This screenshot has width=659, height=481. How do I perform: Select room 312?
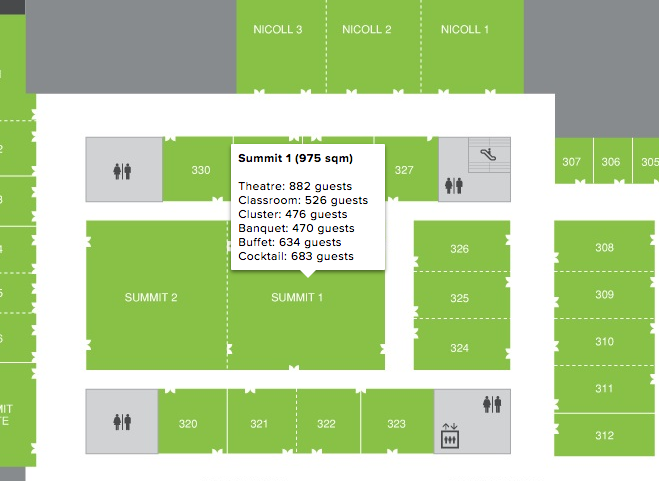(604, 435)
